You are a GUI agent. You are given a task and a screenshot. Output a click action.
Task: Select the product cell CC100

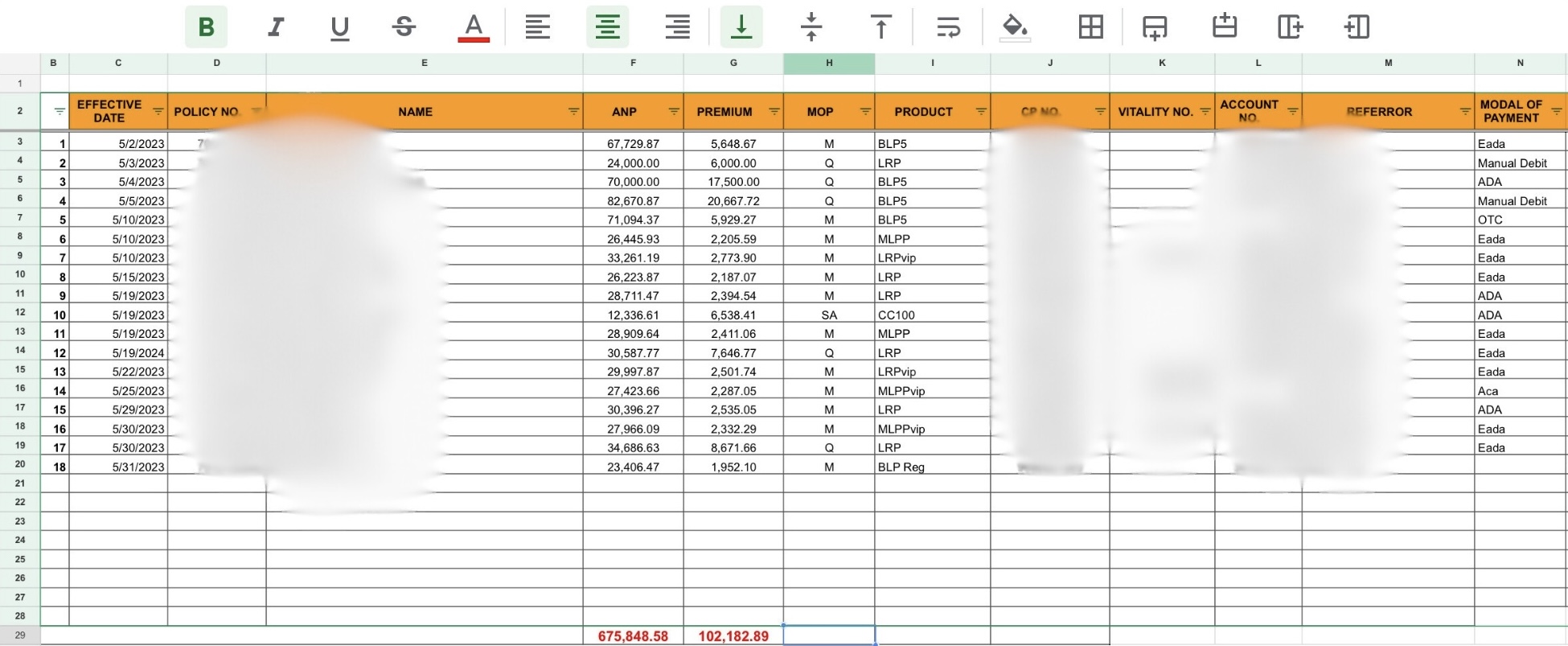[x=933, y=315]
